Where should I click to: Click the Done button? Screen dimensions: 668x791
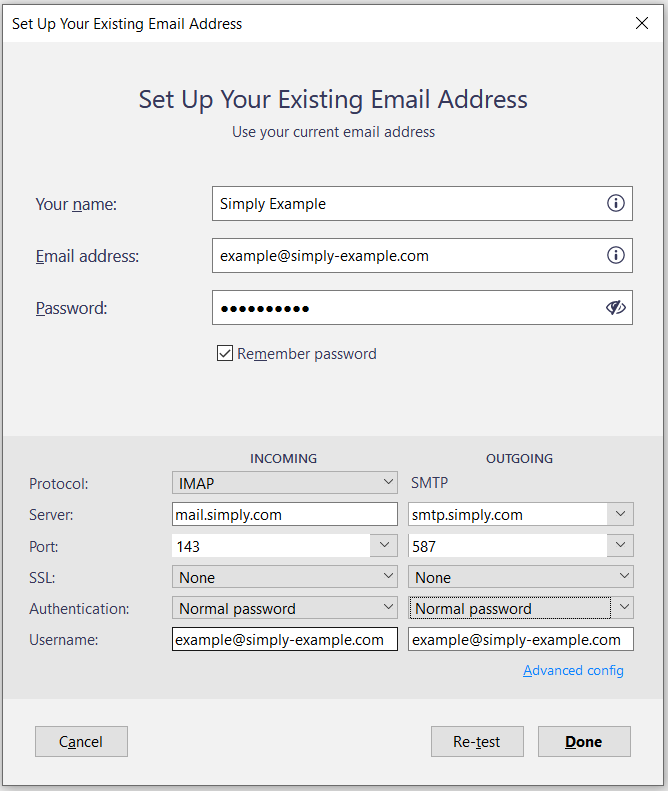584,742
